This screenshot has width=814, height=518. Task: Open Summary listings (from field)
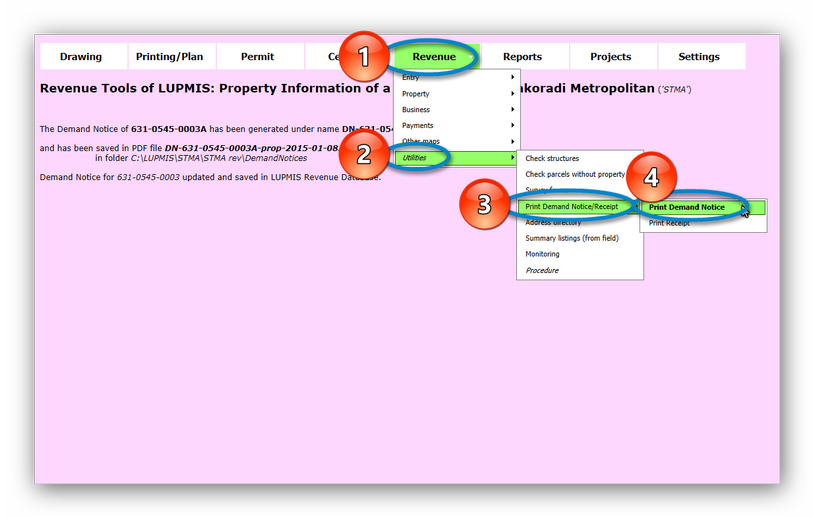coord(580,238)
